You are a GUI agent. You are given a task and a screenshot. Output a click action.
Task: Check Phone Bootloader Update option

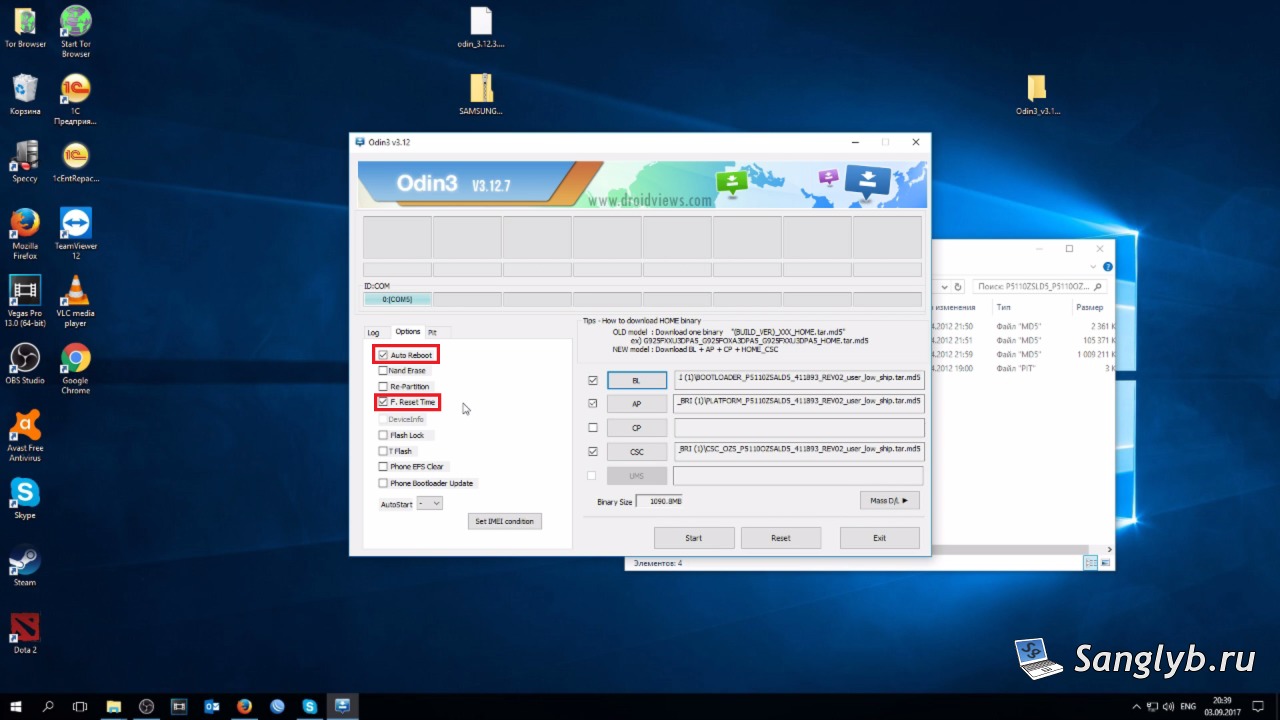[x=383, y=483]
